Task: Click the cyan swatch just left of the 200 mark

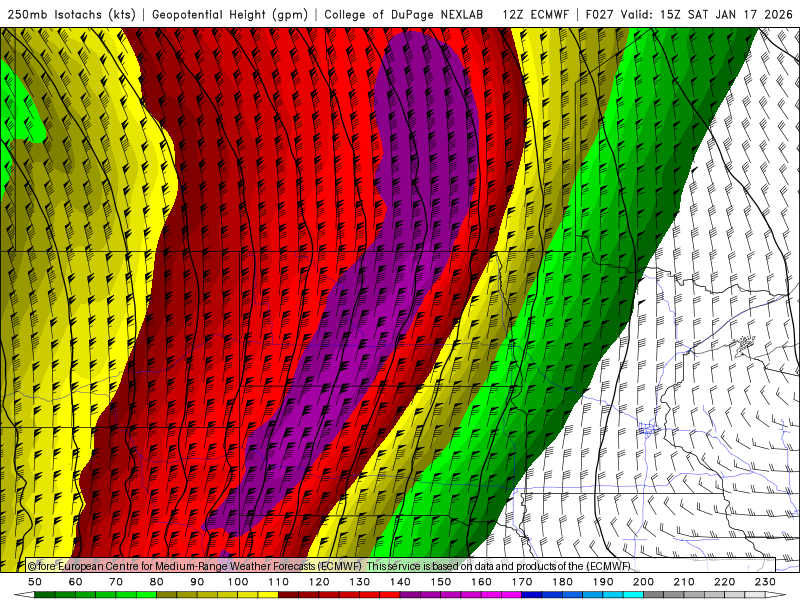Action: 633,595
